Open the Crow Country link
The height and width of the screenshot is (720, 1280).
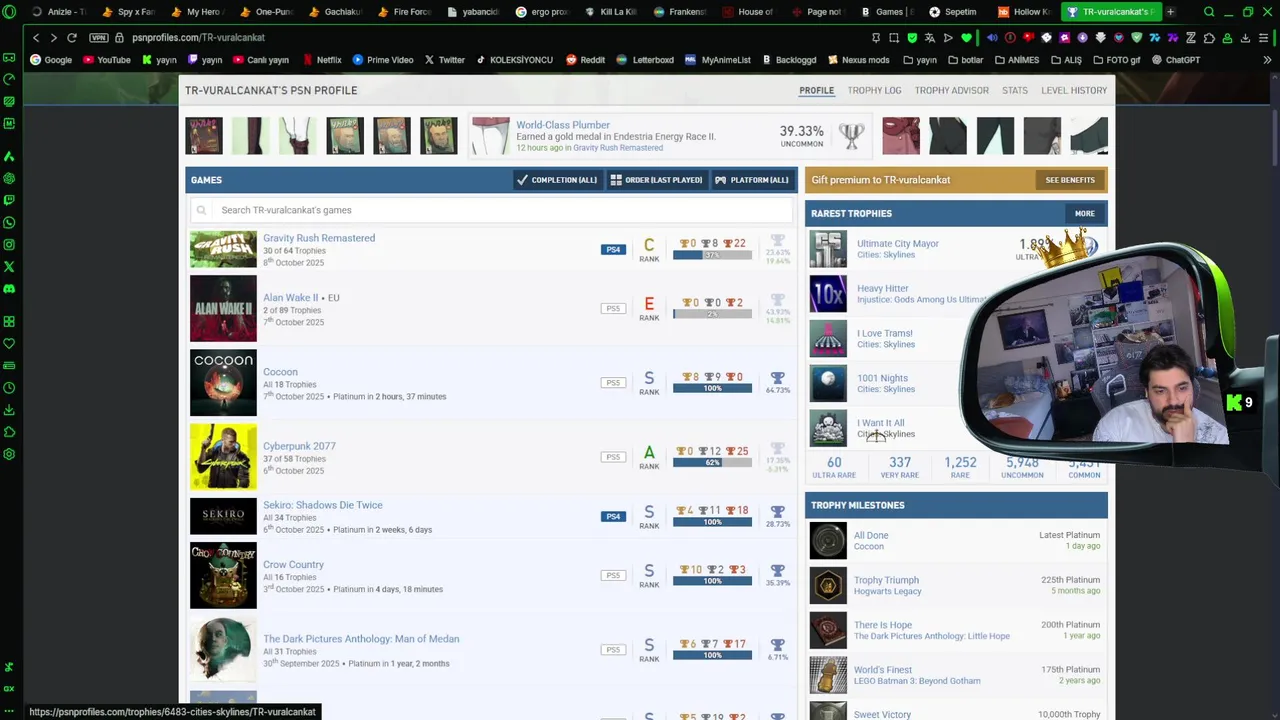pos(293,564)
